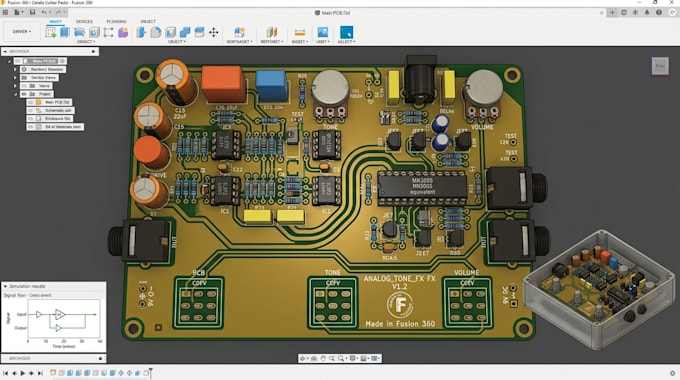Select the timeline end marker

point(150,373)
